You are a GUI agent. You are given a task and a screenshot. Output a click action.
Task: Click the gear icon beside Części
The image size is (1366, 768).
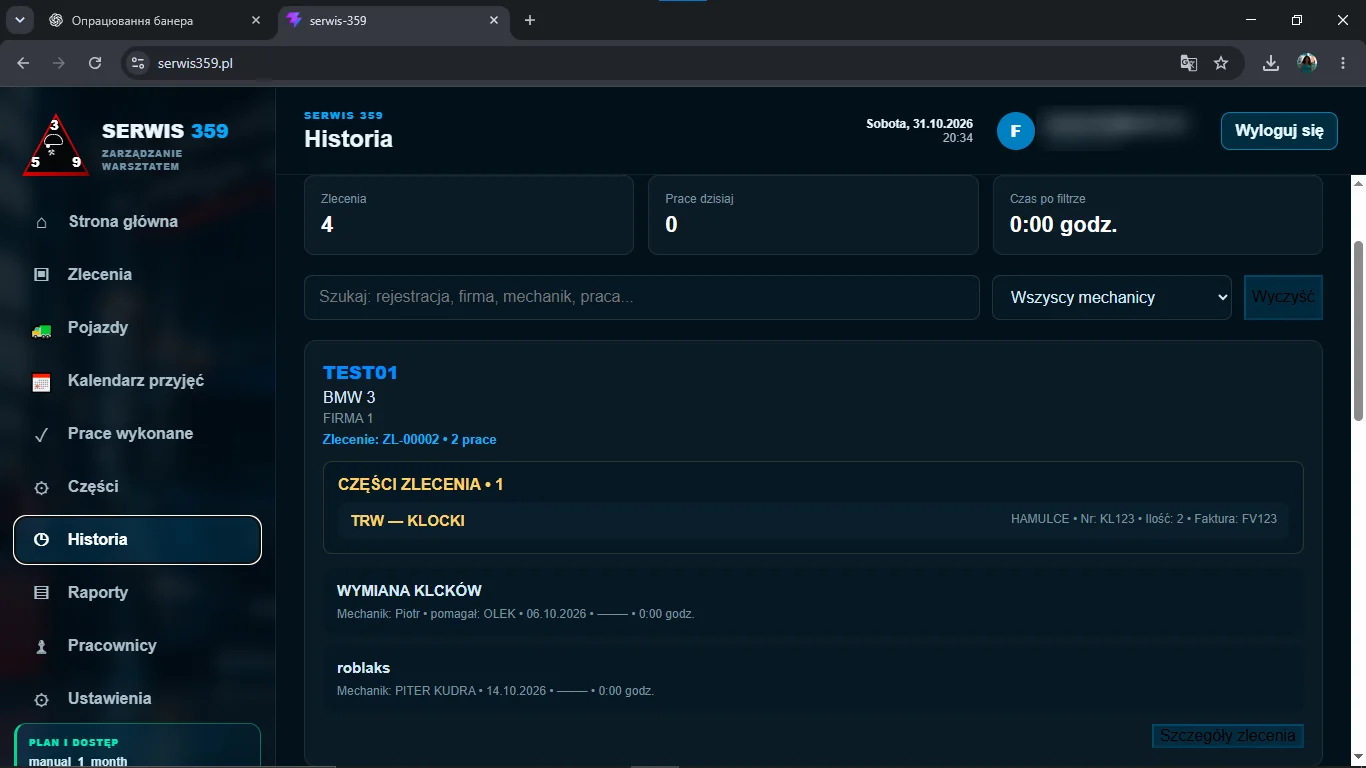[x=41, y=488]
